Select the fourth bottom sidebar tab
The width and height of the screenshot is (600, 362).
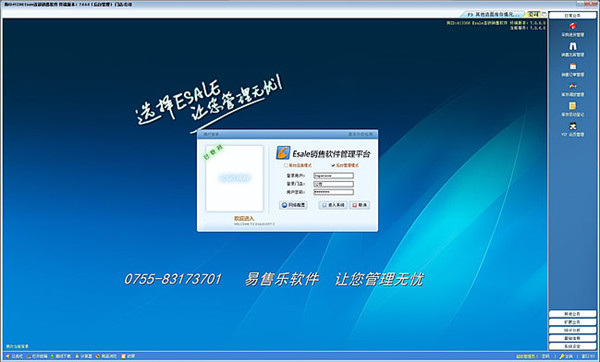[572, 338]
